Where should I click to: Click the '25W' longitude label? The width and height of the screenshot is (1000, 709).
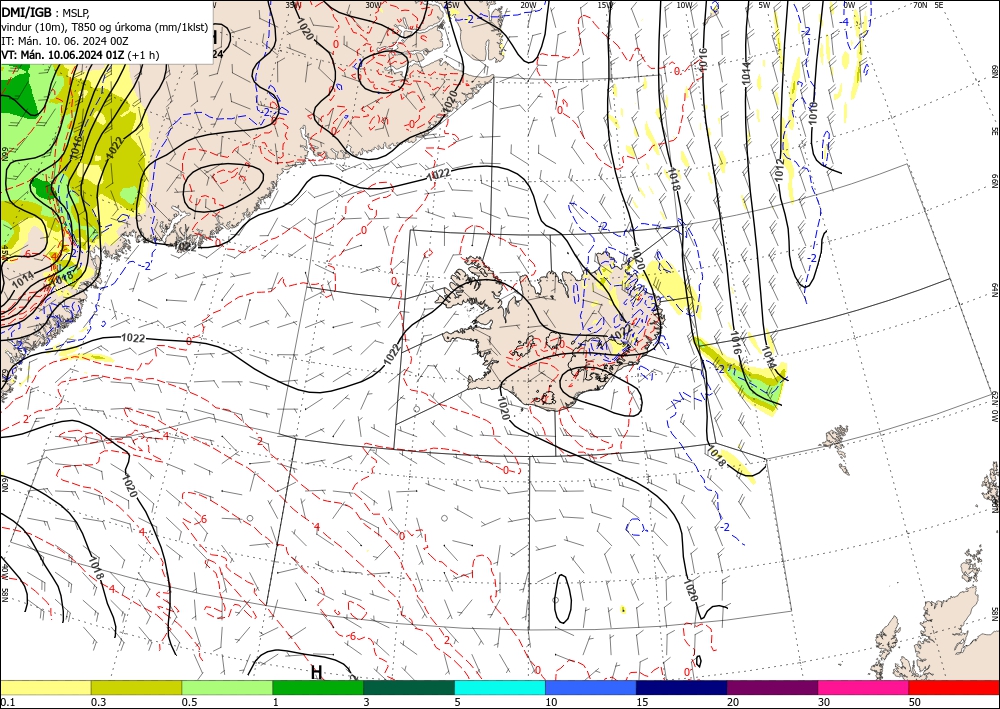(451, 5)
